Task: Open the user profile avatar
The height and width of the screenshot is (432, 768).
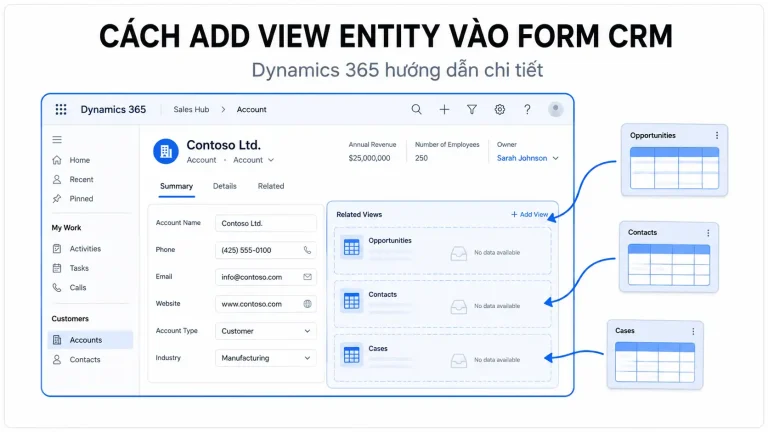Action: [555, 109]
